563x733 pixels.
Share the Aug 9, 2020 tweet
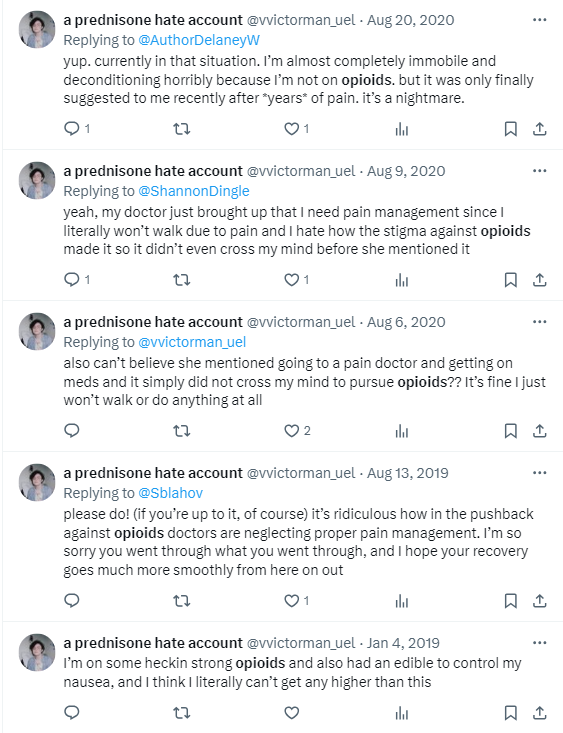[540, 280]
